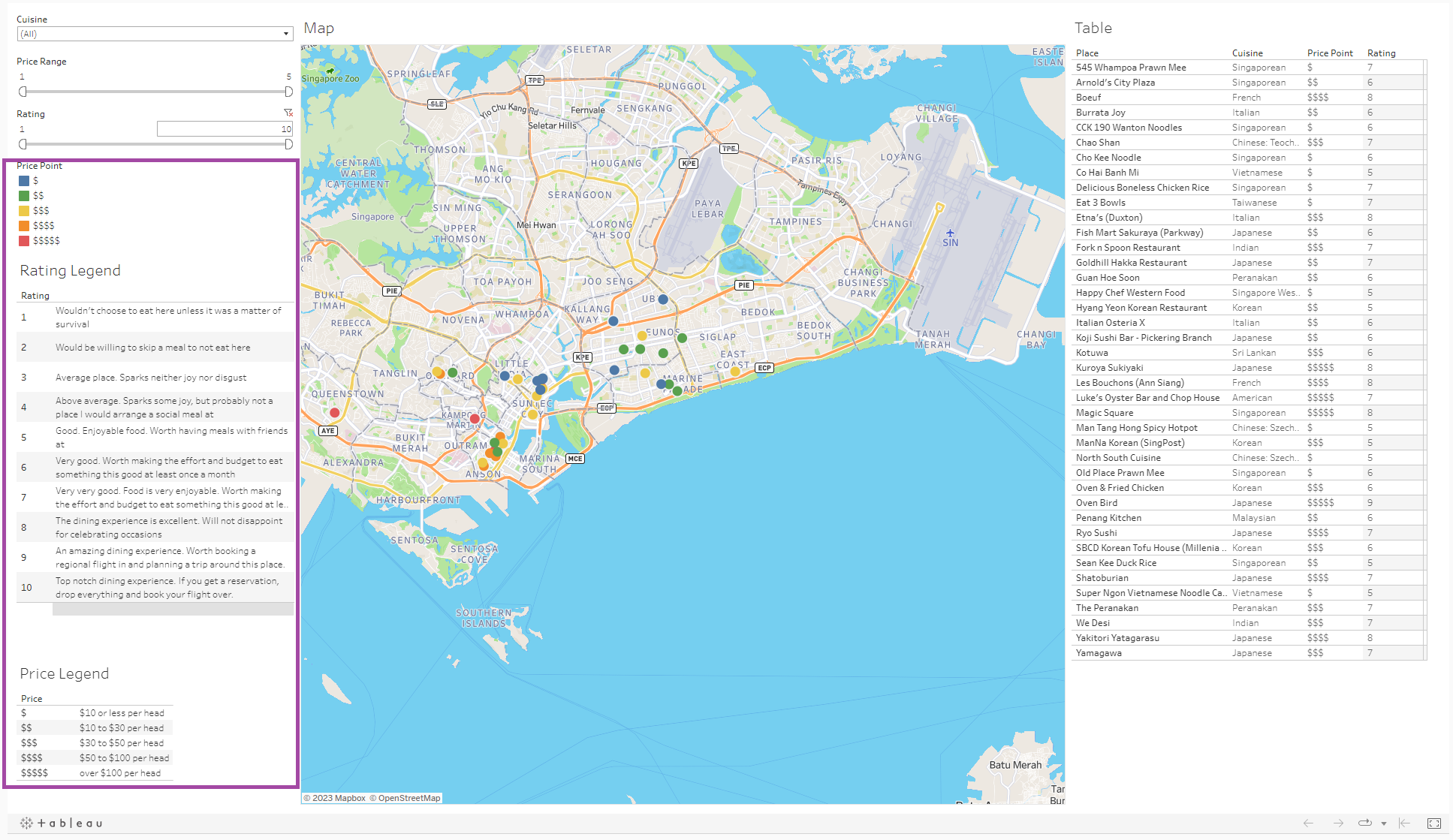This screenshot has height=840, width=1453.
Task: Enter full screen mode
Action: (x=1434, y=823)
